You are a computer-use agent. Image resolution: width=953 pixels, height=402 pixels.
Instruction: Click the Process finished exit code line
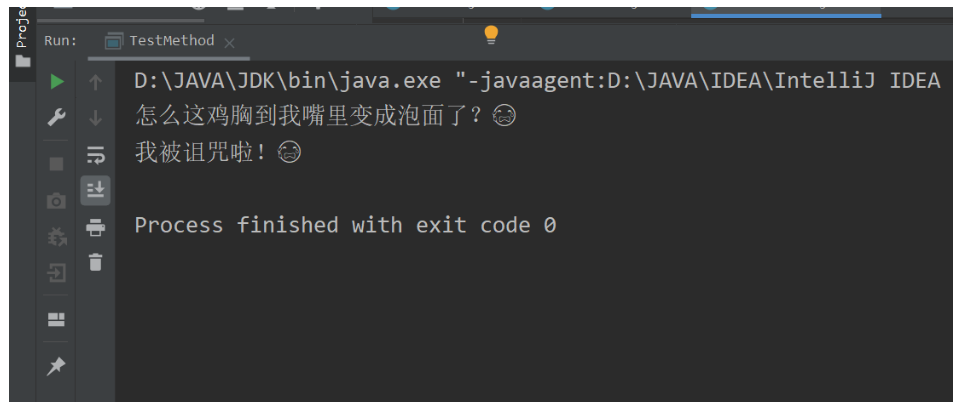tap(345, 225)
